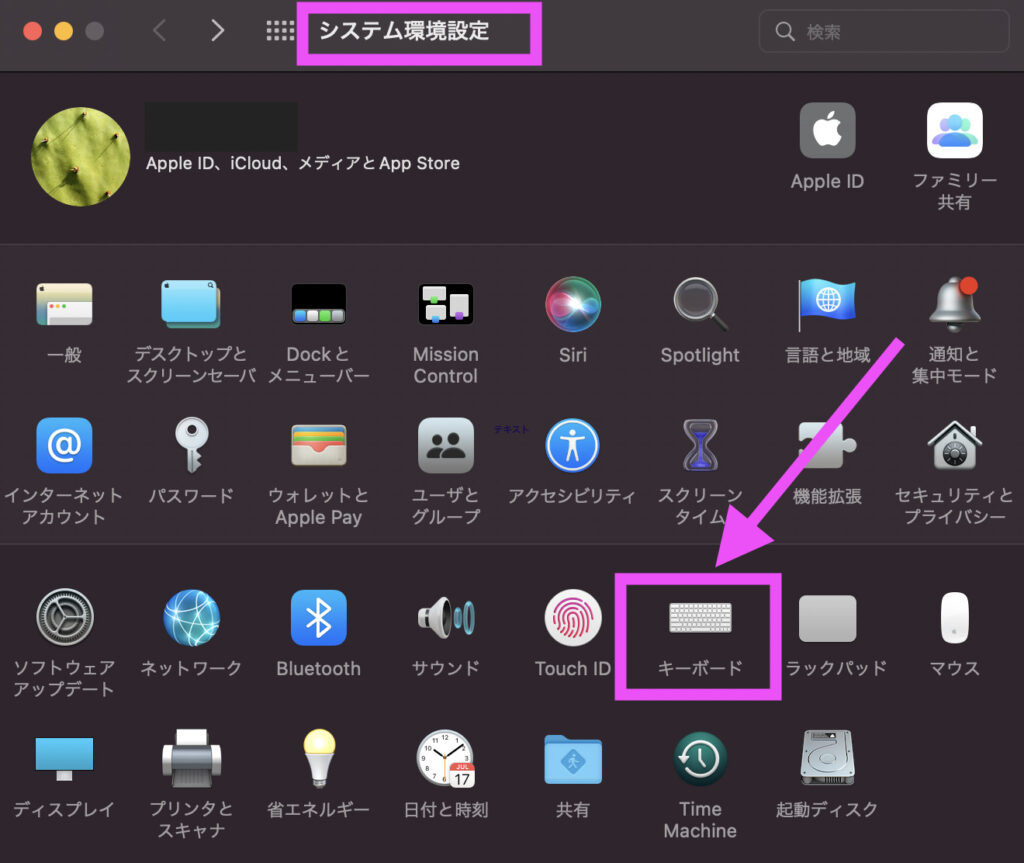Click the show-all grid button
1024x863 pixels.
click(x=280, y=31)
